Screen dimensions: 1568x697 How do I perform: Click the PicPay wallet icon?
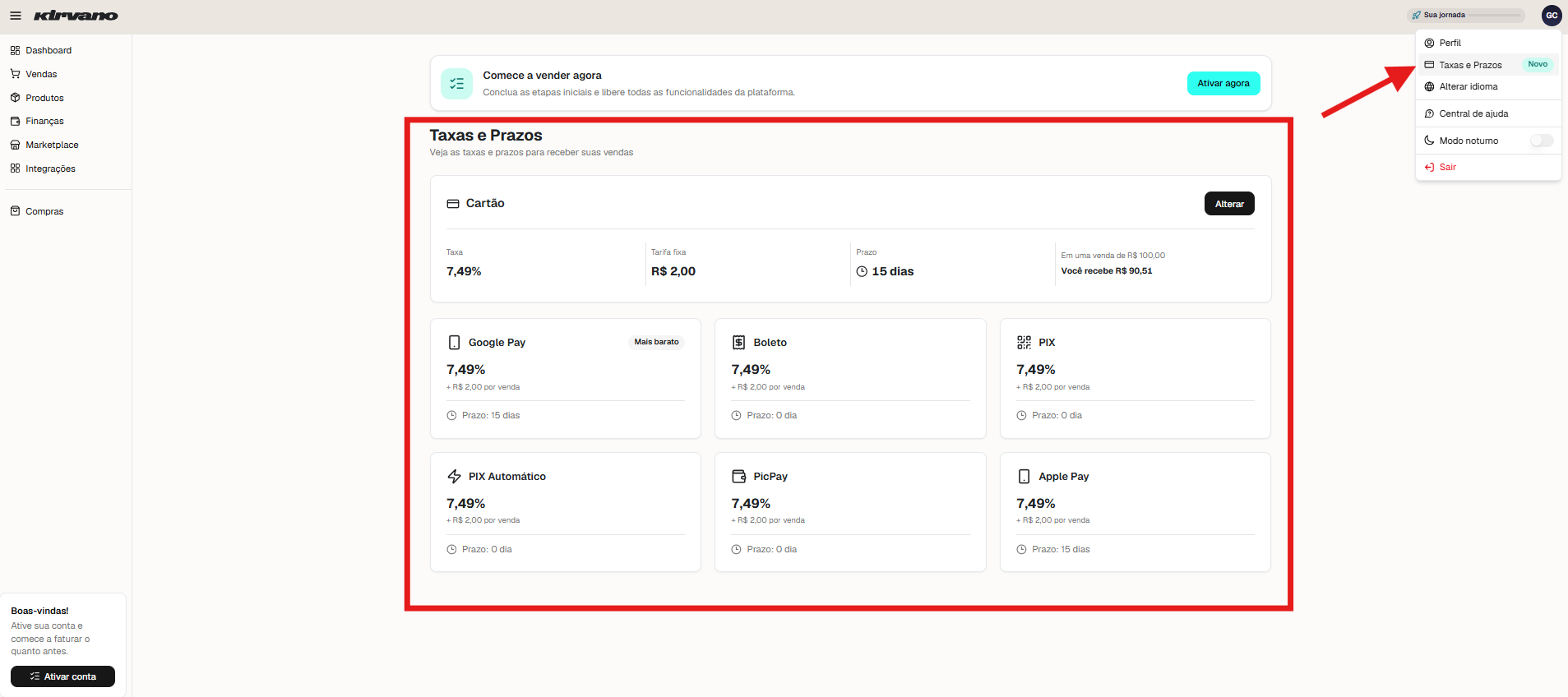pyautogui.click(x=739, y=477)
